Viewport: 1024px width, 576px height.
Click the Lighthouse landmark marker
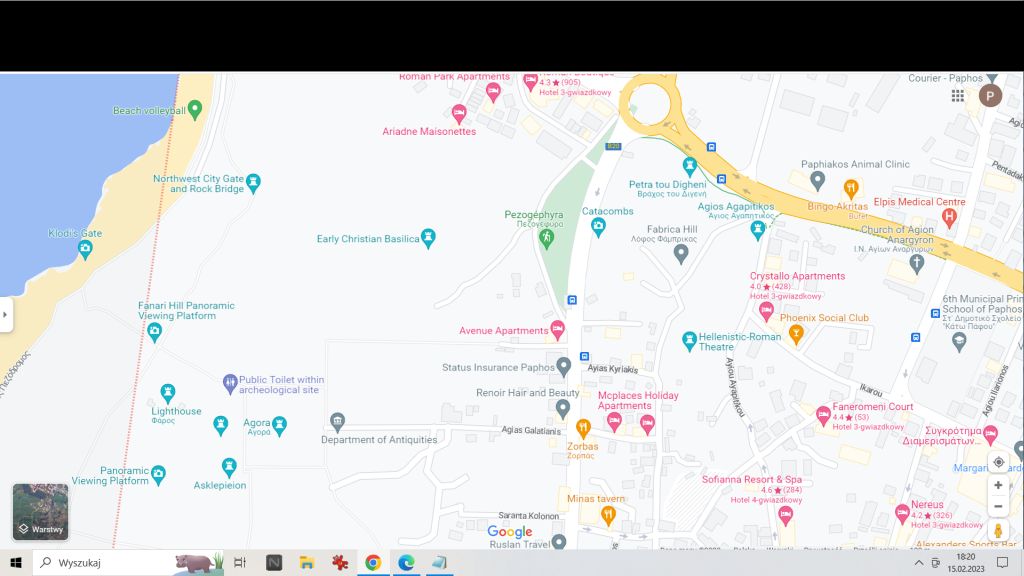pos(167,394)
